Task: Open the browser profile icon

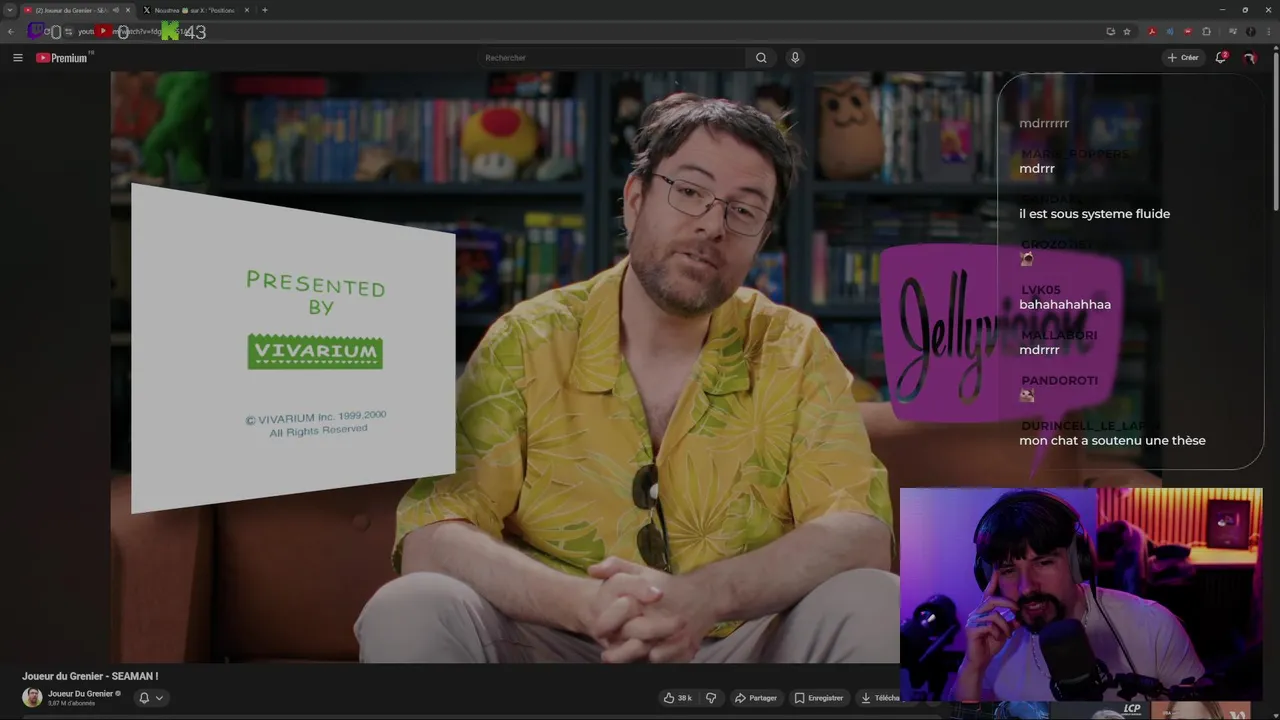Action: (x=1251, y=32)
